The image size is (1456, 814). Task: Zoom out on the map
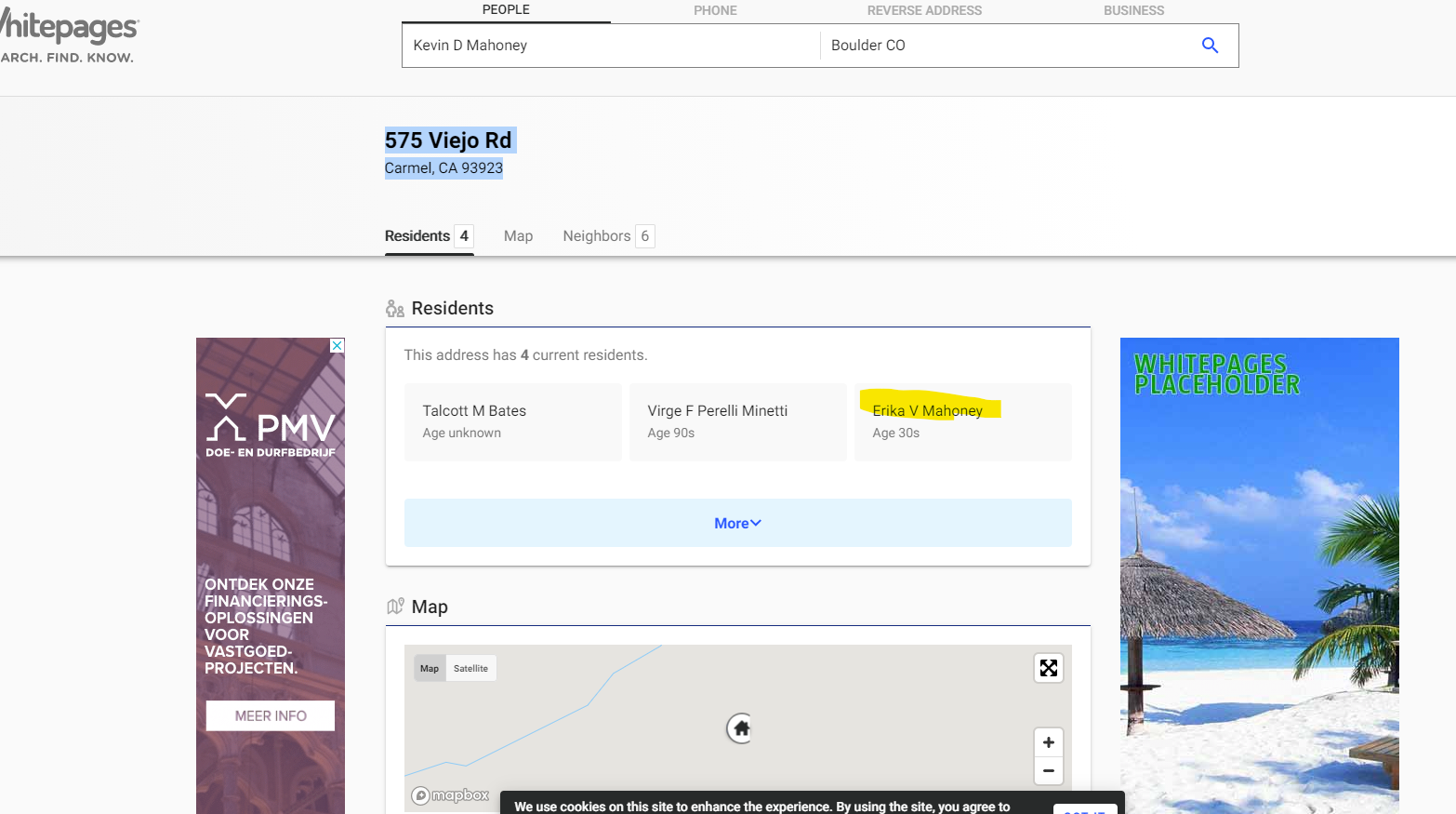tap(1049, 770)
